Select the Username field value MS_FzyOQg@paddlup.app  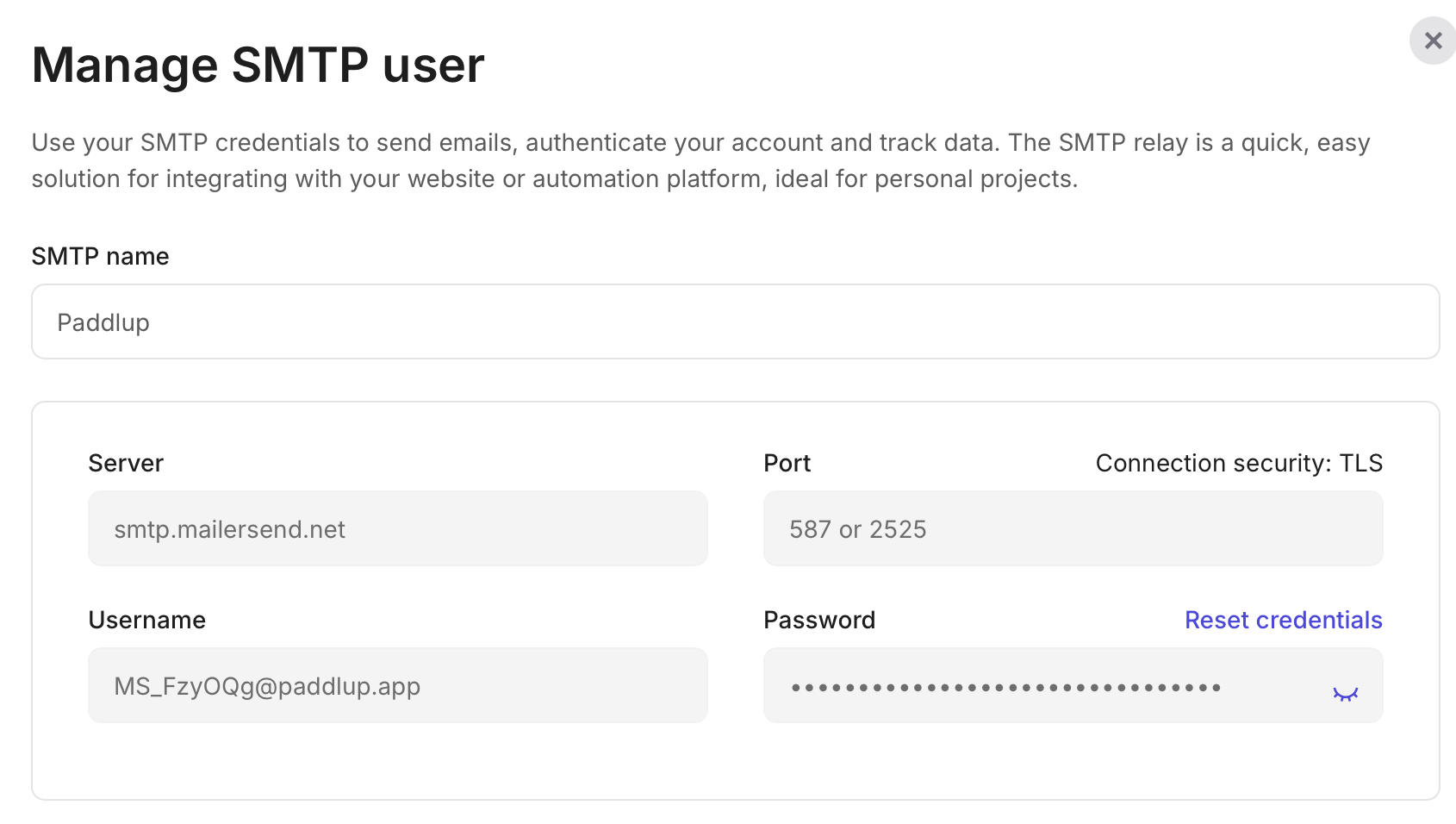click(x=267, y=686)
